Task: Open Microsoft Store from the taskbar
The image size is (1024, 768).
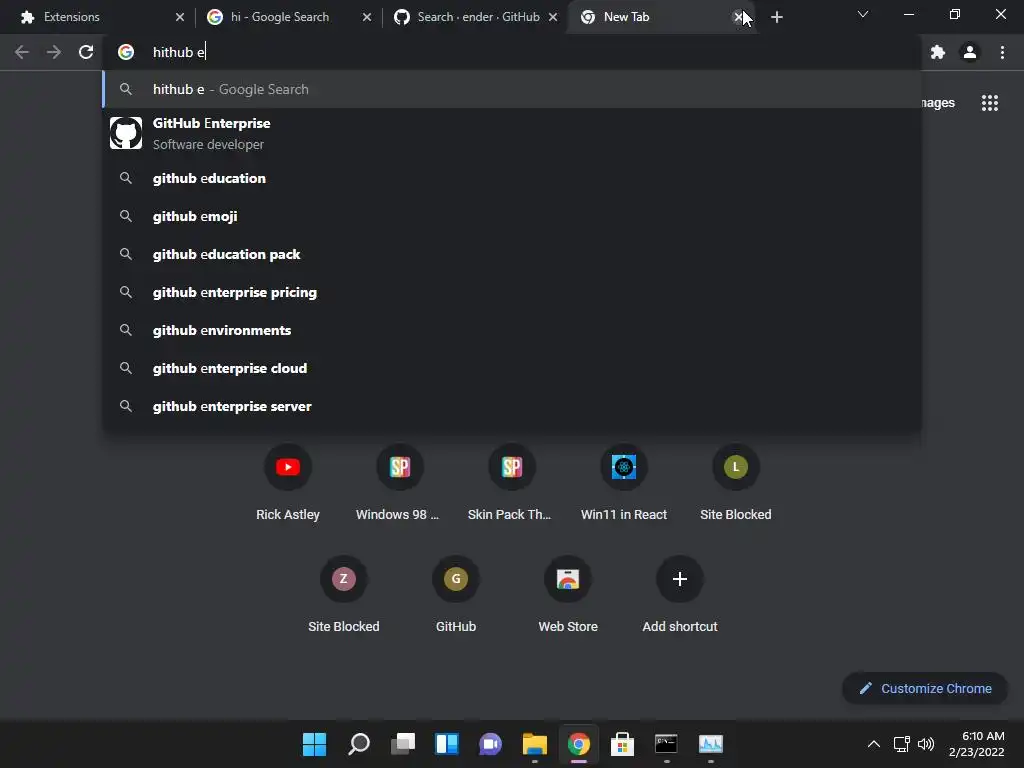Action: (x=622, y=744)
